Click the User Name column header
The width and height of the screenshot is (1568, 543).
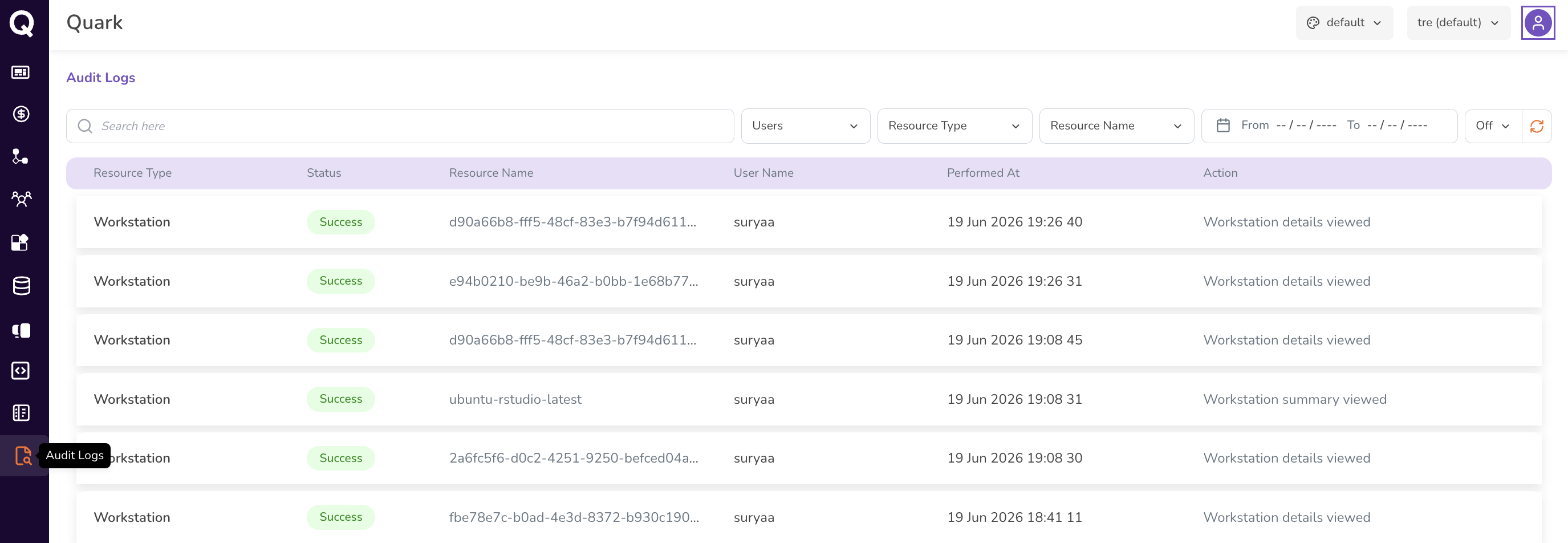pos(763,173)
